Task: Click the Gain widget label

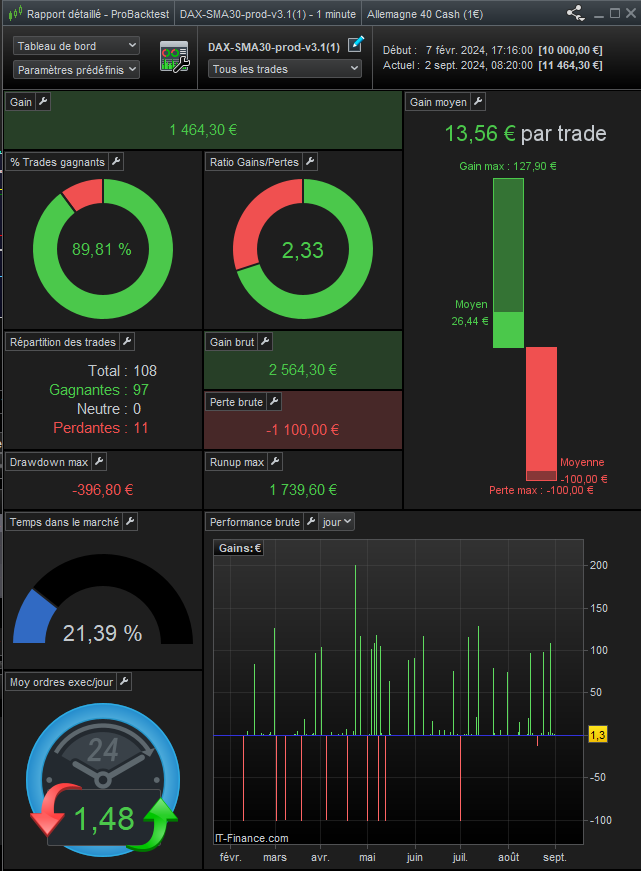Action: 21,102
